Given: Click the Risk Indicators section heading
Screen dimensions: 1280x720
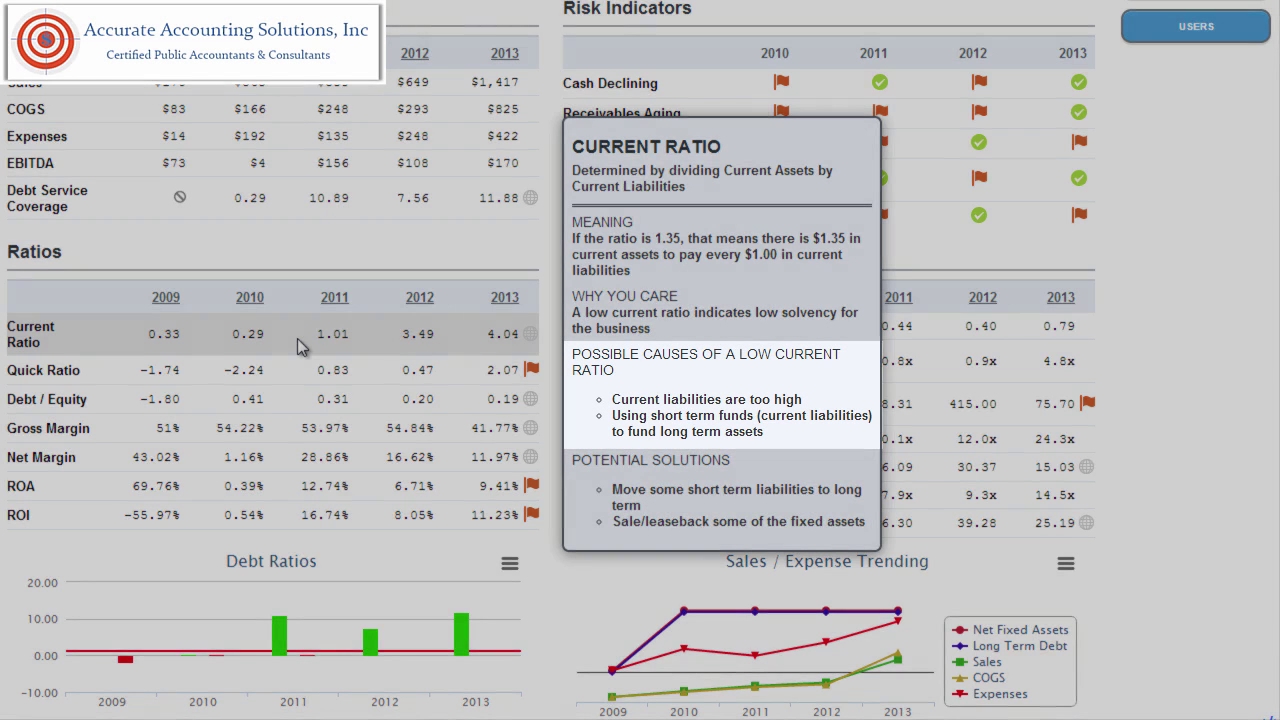Looking at the screenshot, I should (x=627, y=9).
